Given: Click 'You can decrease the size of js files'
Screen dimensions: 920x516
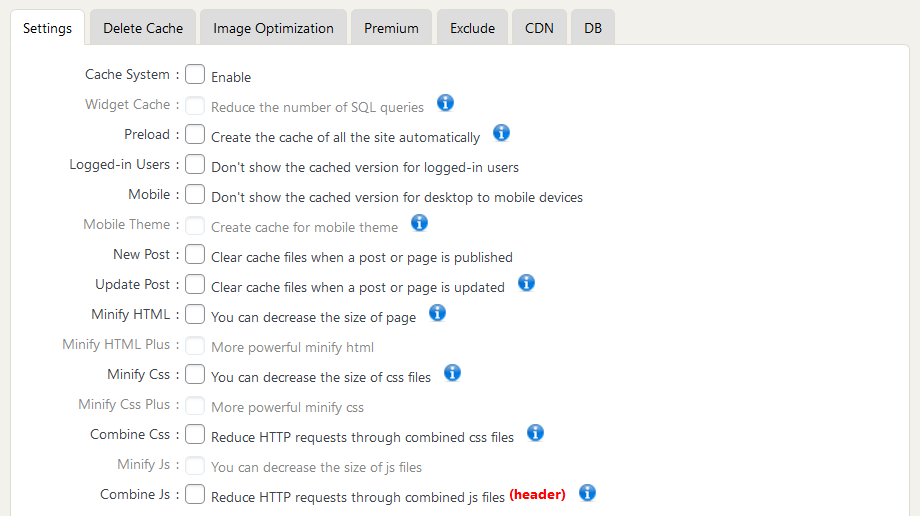Looking at the screenshot, I should [x=316, y=467].
